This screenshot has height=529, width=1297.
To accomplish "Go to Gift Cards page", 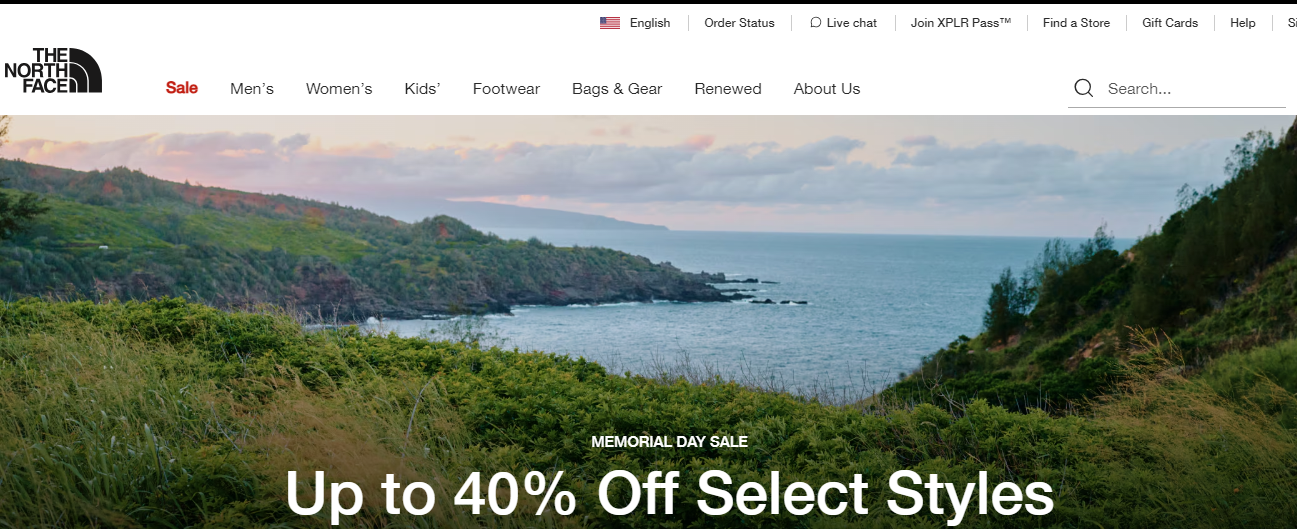I will click(x=1170, y=23).
